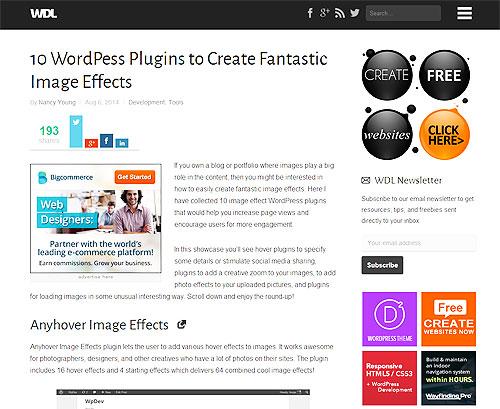Open the Tools category link
The image size is (500, 409).
coord(176,102)
